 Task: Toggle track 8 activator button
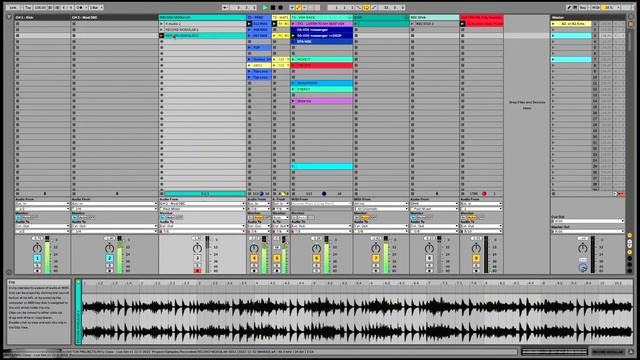(x=429, y=258)
